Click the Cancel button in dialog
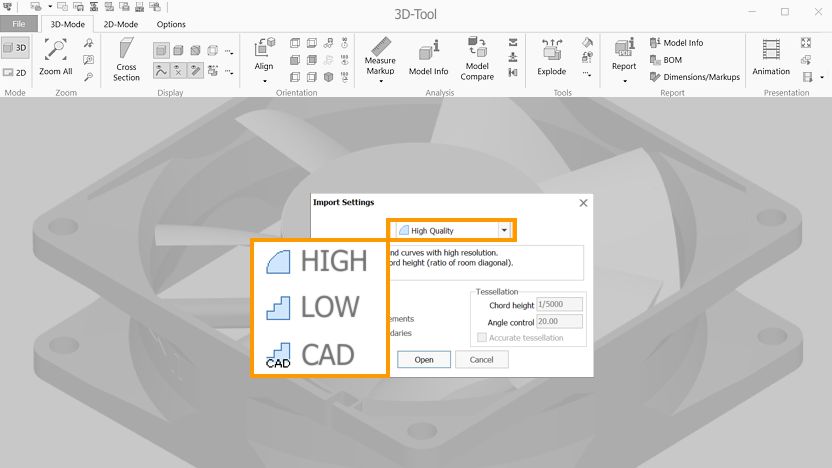 (481, 359)
